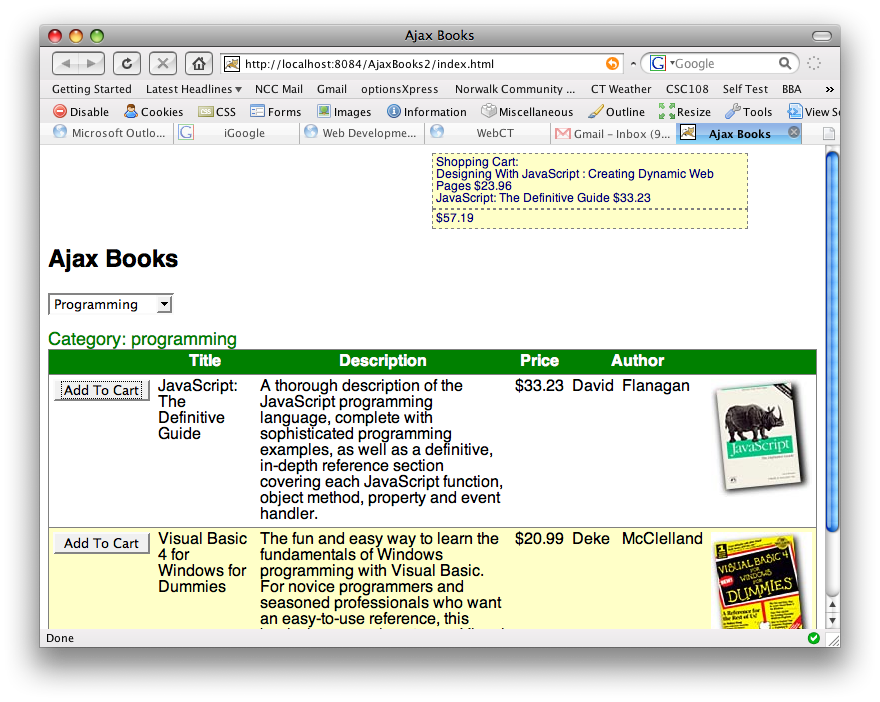The height and width of the screenshot is (702, 880).
Task: Switch to the iGoogle tab
Action: pos(236,134)
